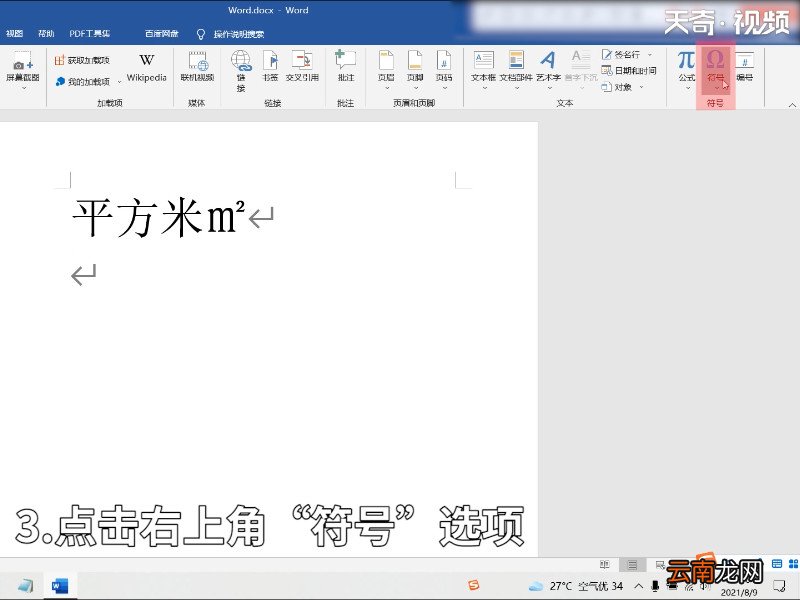Expand the 公式 dropdown arrow

click(687, 88)
